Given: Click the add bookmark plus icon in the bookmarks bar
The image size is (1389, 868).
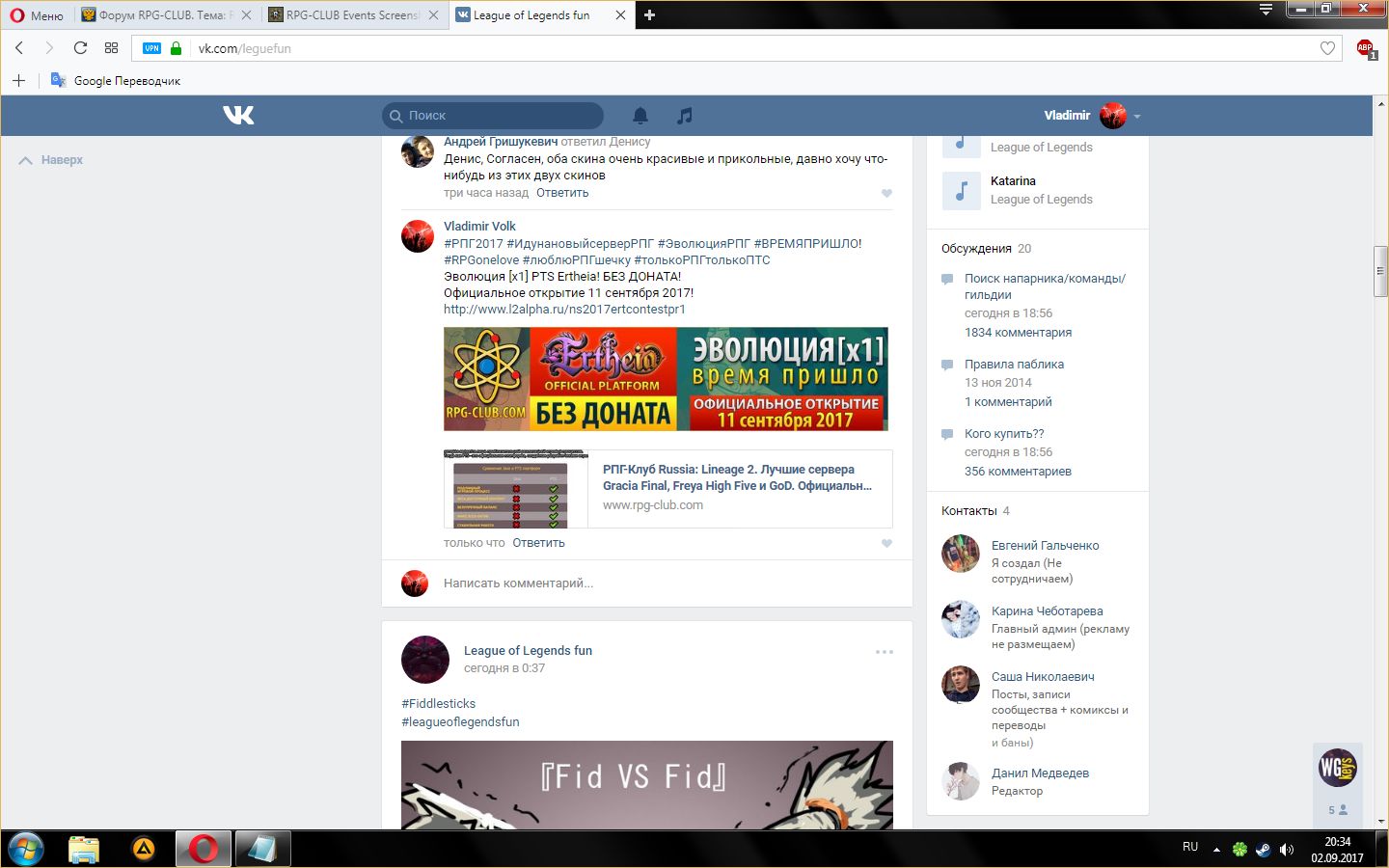Looking at the screenshot, I should (x=18, y=80).
